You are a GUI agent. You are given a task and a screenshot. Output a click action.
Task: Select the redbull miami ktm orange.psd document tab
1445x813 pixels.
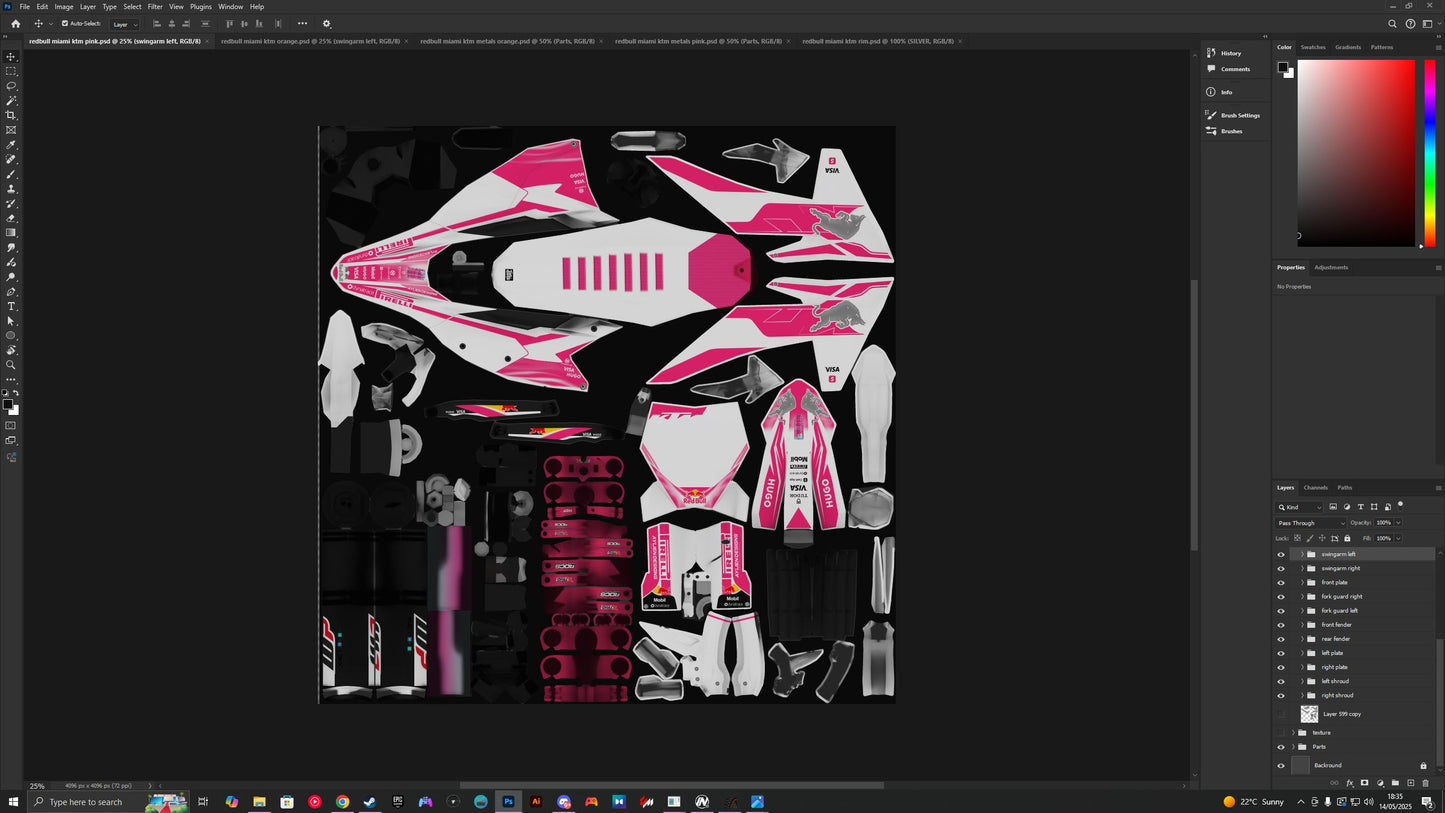pyautogui.click(x=310, y=41)
